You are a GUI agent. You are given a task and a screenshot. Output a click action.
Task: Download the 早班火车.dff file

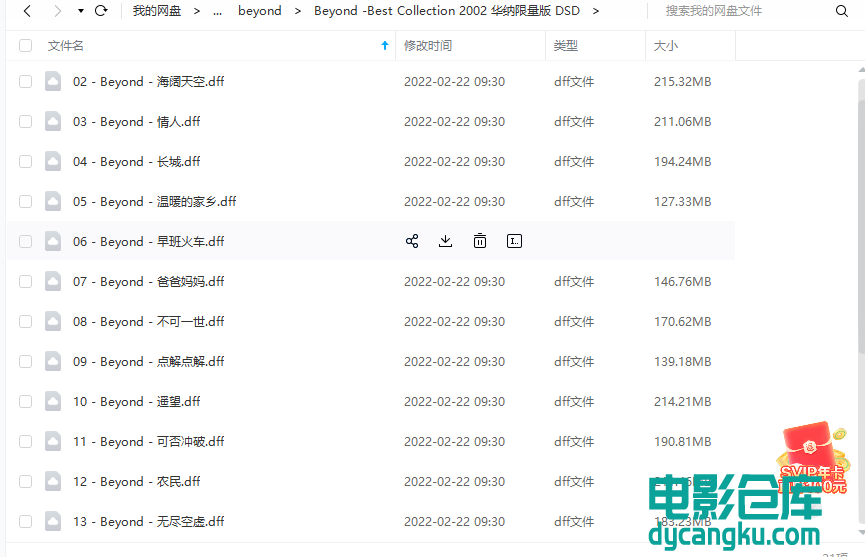[x=445, y=241]
